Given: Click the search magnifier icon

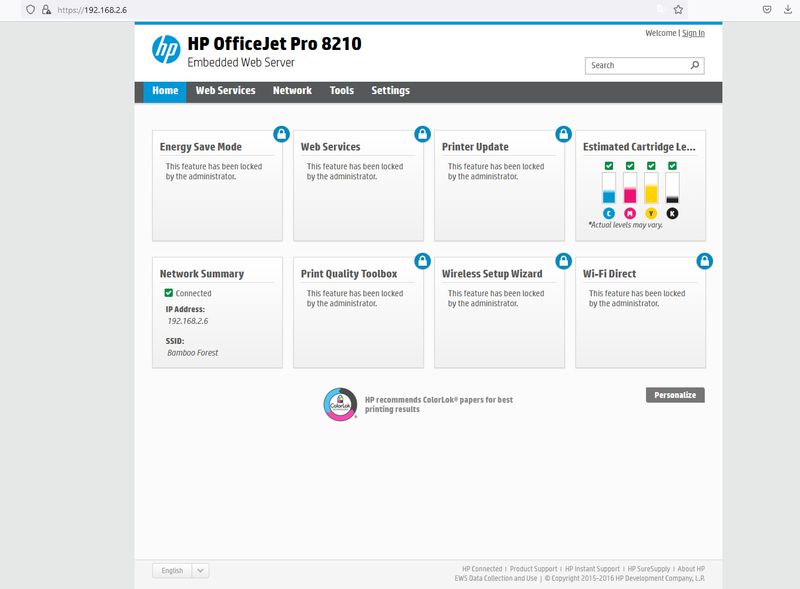Looking at the screenshot, I should pos(695,65).
